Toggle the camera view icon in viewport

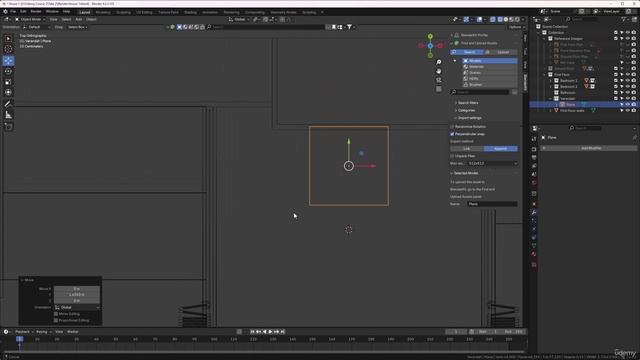click(439, 80)
